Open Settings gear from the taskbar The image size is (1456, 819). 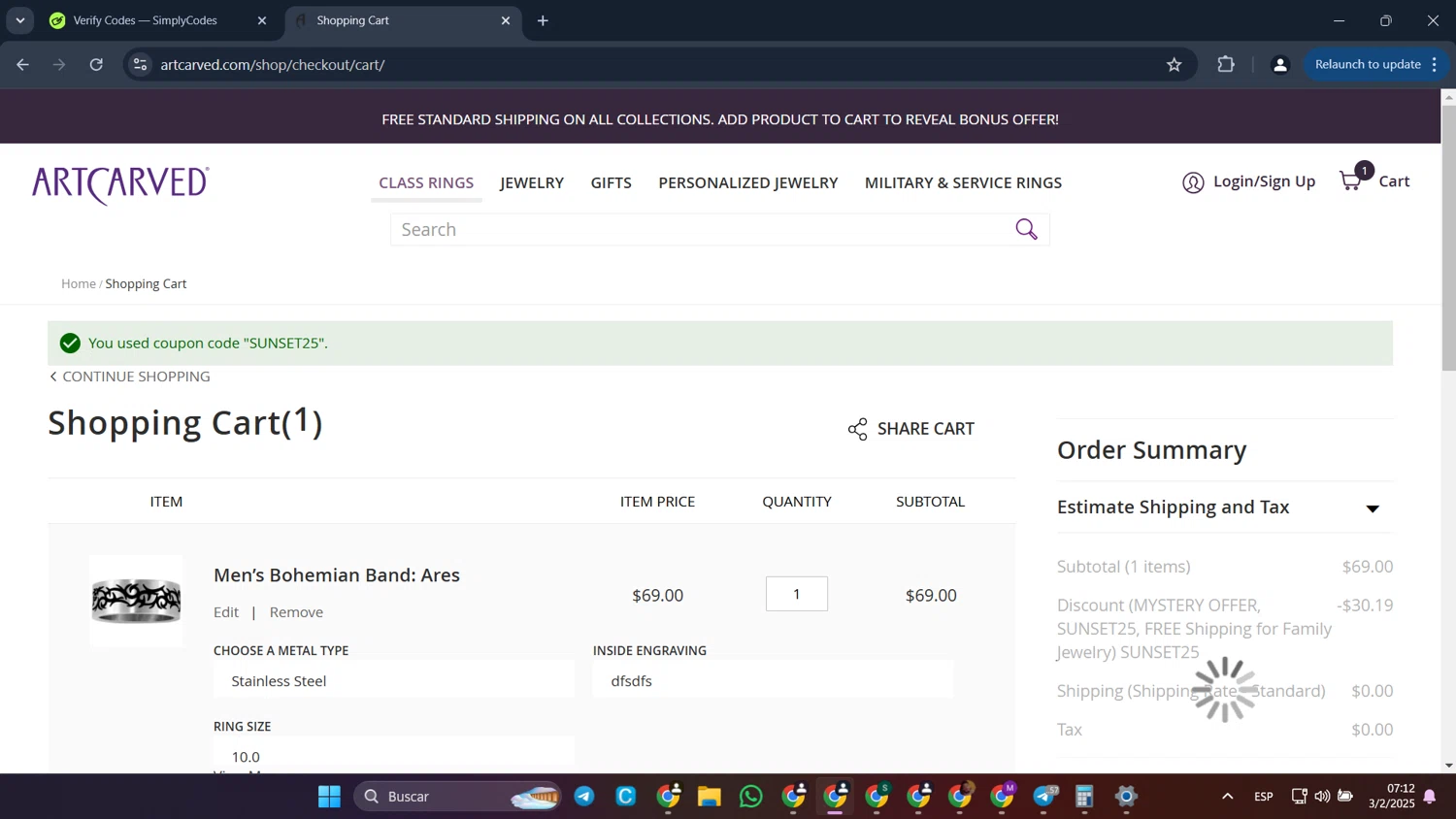[x=1126, y=797]
